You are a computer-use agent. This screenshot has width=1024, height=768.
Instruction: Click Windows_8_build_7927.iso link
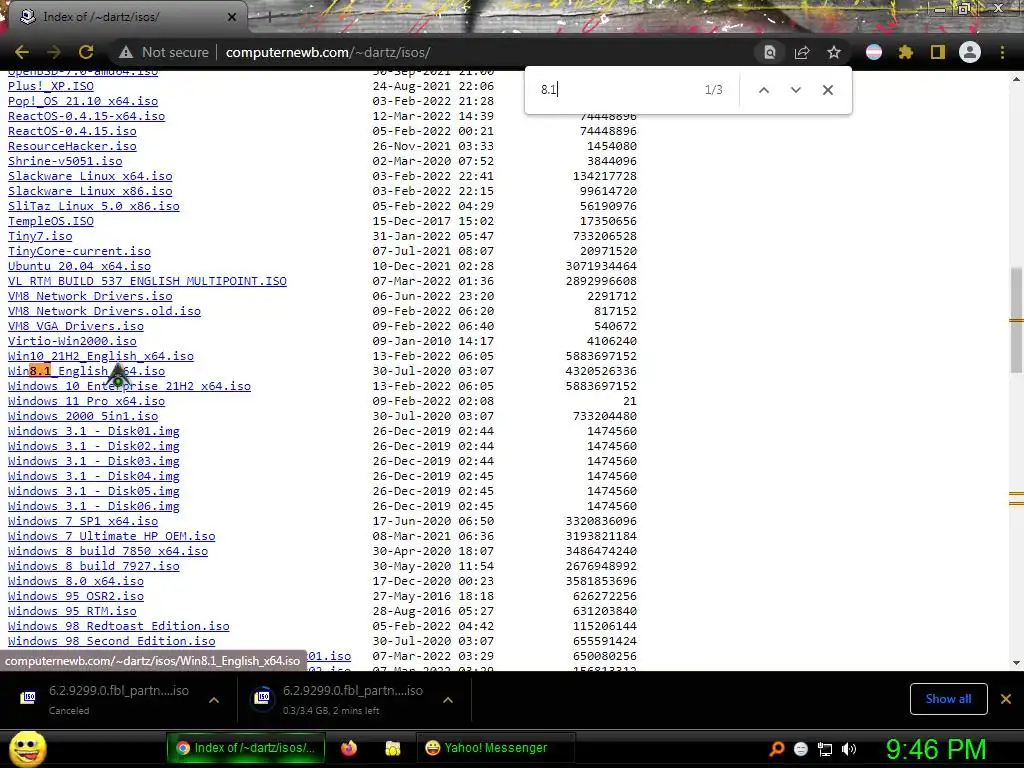click(x=93, y=566)
